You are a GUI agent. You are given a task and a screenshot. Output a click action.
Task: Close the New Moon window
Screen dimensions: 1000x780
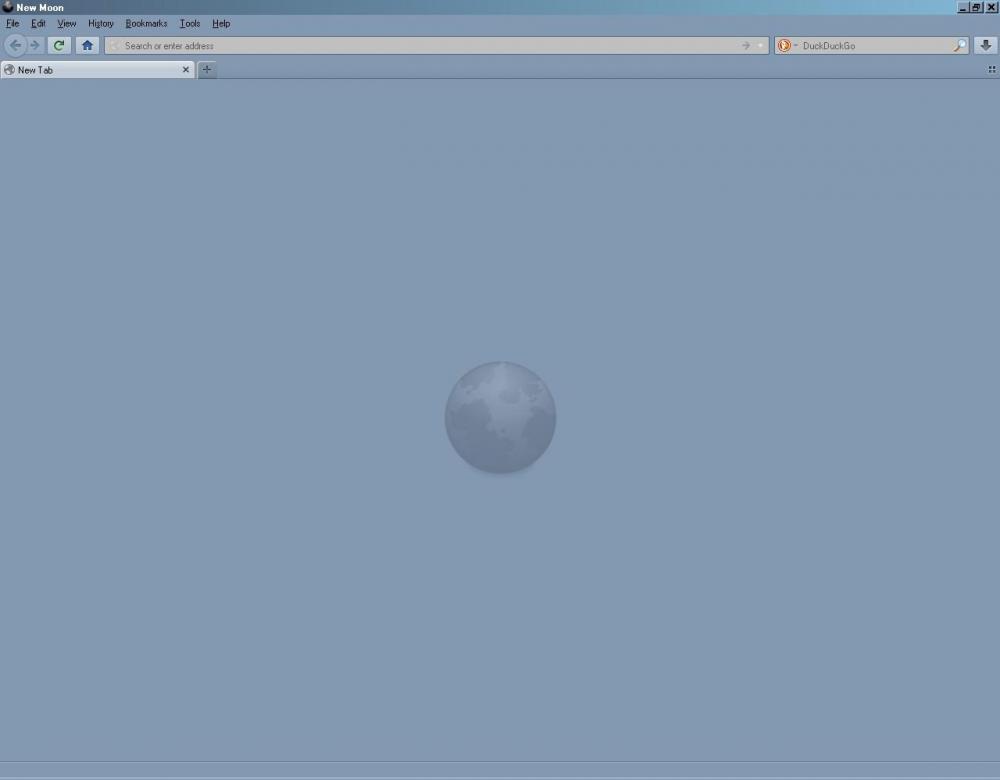(x=991, y=8)
